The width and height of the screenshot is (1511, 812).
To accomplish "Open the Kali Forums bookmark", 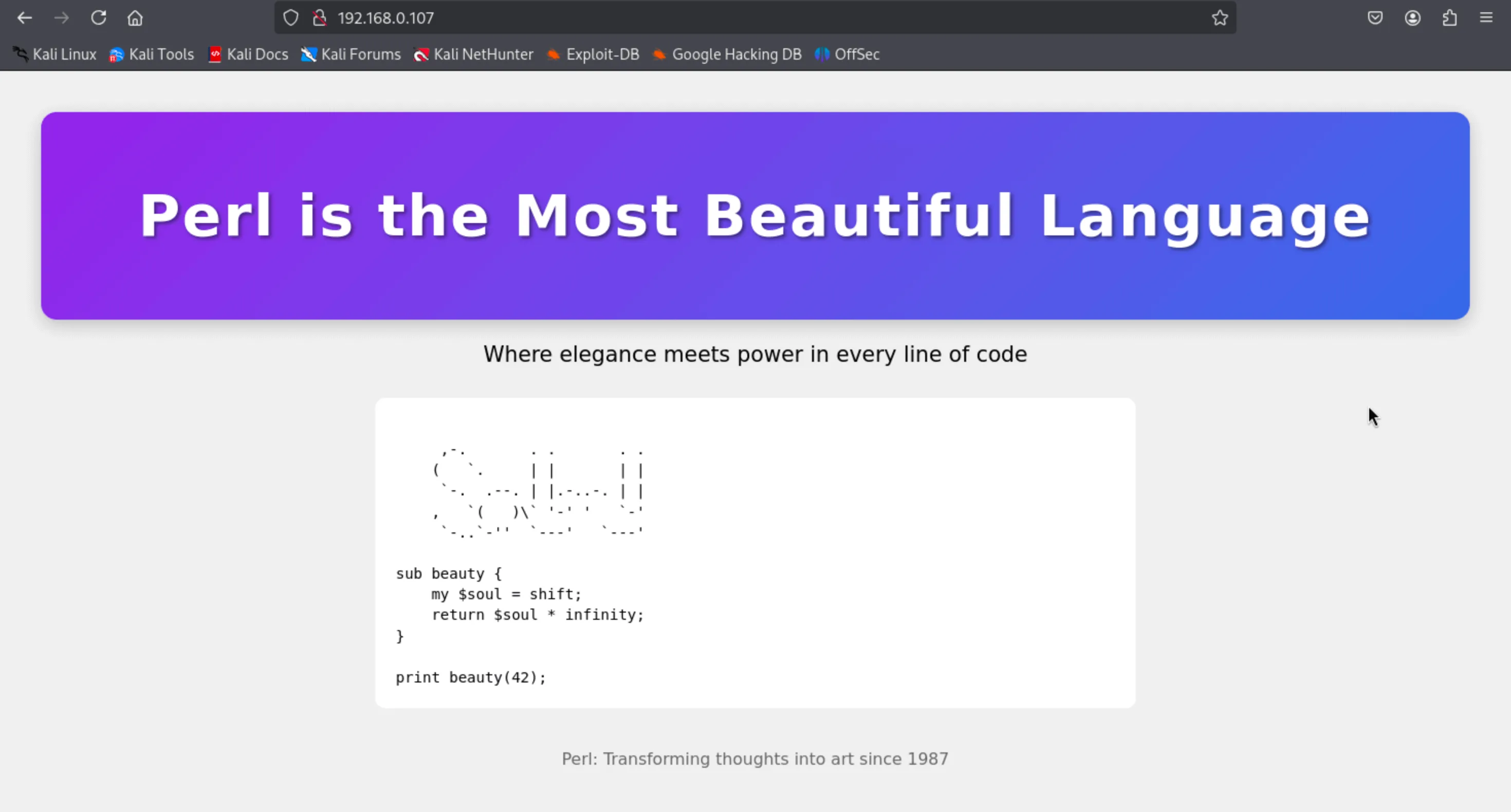I will (351, 54).
